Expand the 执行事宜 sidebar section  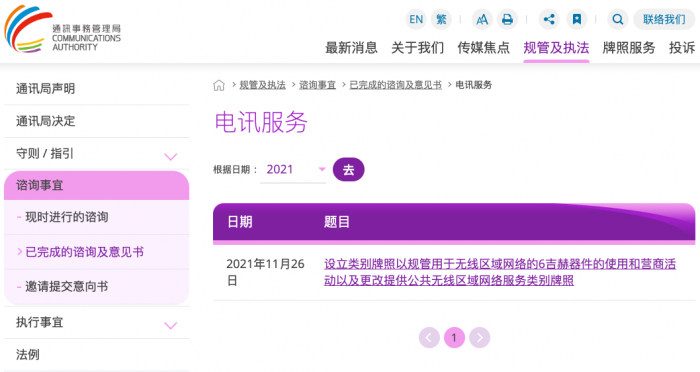tap(171, 325)
